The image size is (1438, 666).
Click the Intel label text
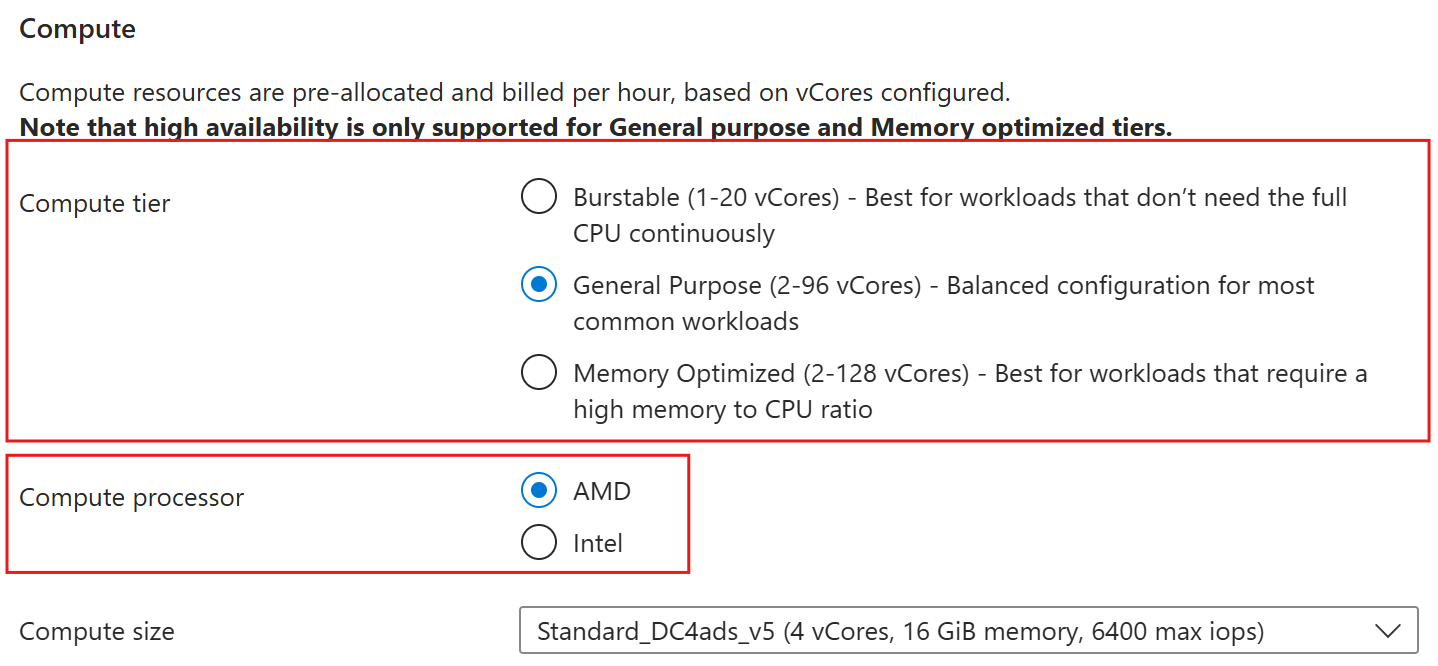tap(598, 543)
